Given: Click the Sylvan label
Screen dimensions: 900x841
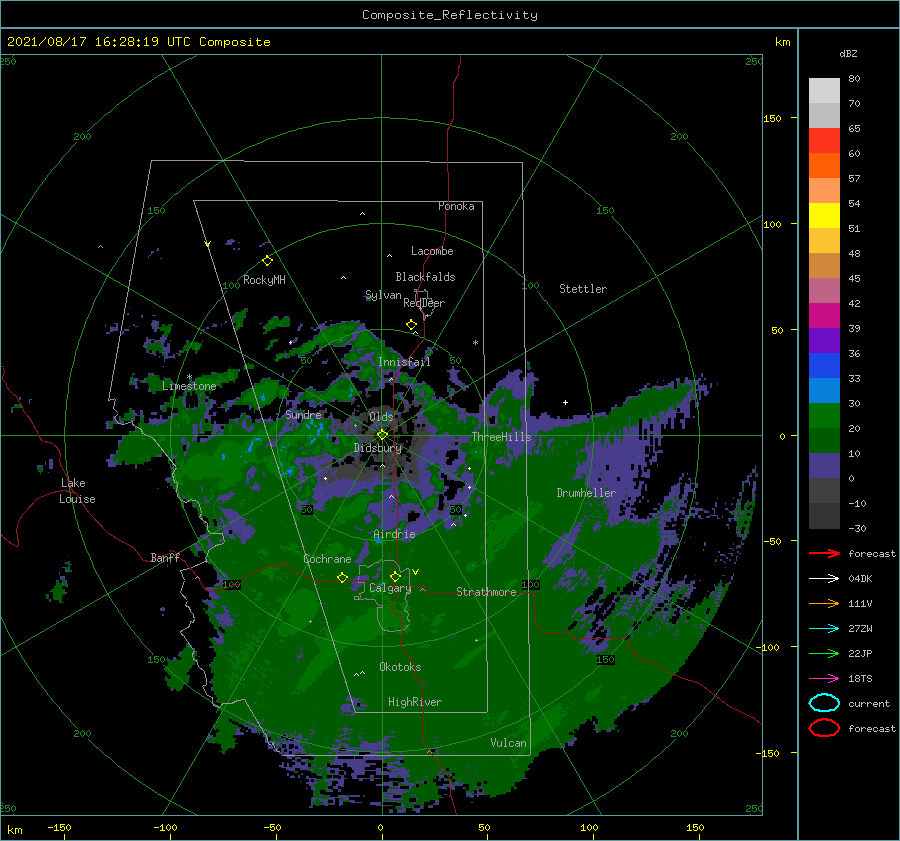Looking at the screenshot, I should pyautogui.click(x=383, y=295).
